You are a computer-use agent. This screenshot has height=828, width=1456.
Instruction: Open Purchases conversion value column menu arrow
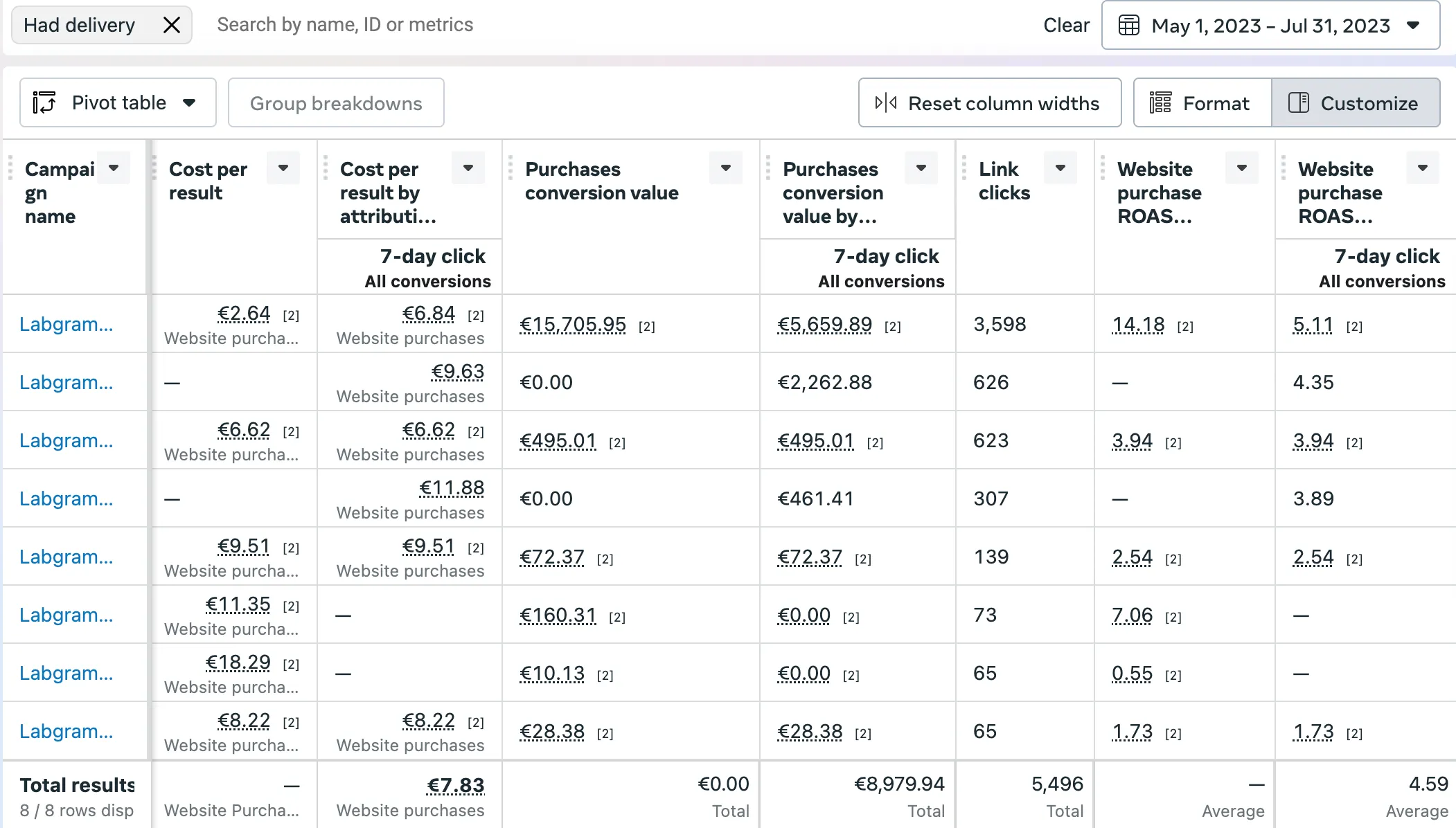click(x=726, y=168)
